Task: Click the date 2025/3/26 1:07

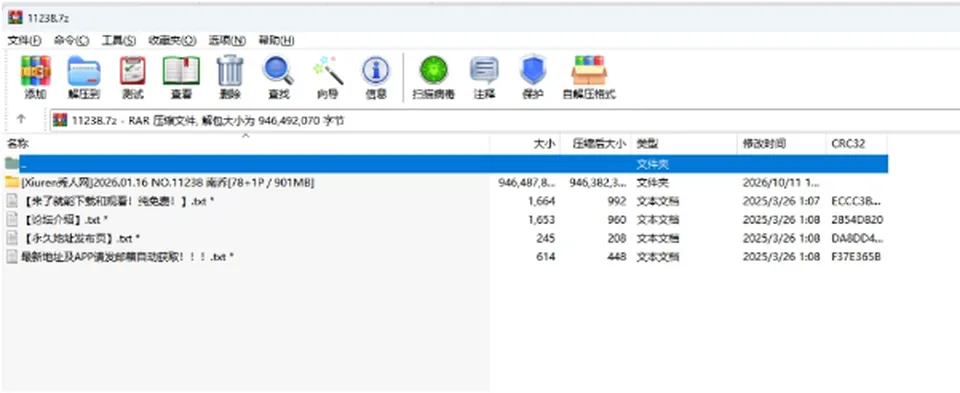Action: 781,201
